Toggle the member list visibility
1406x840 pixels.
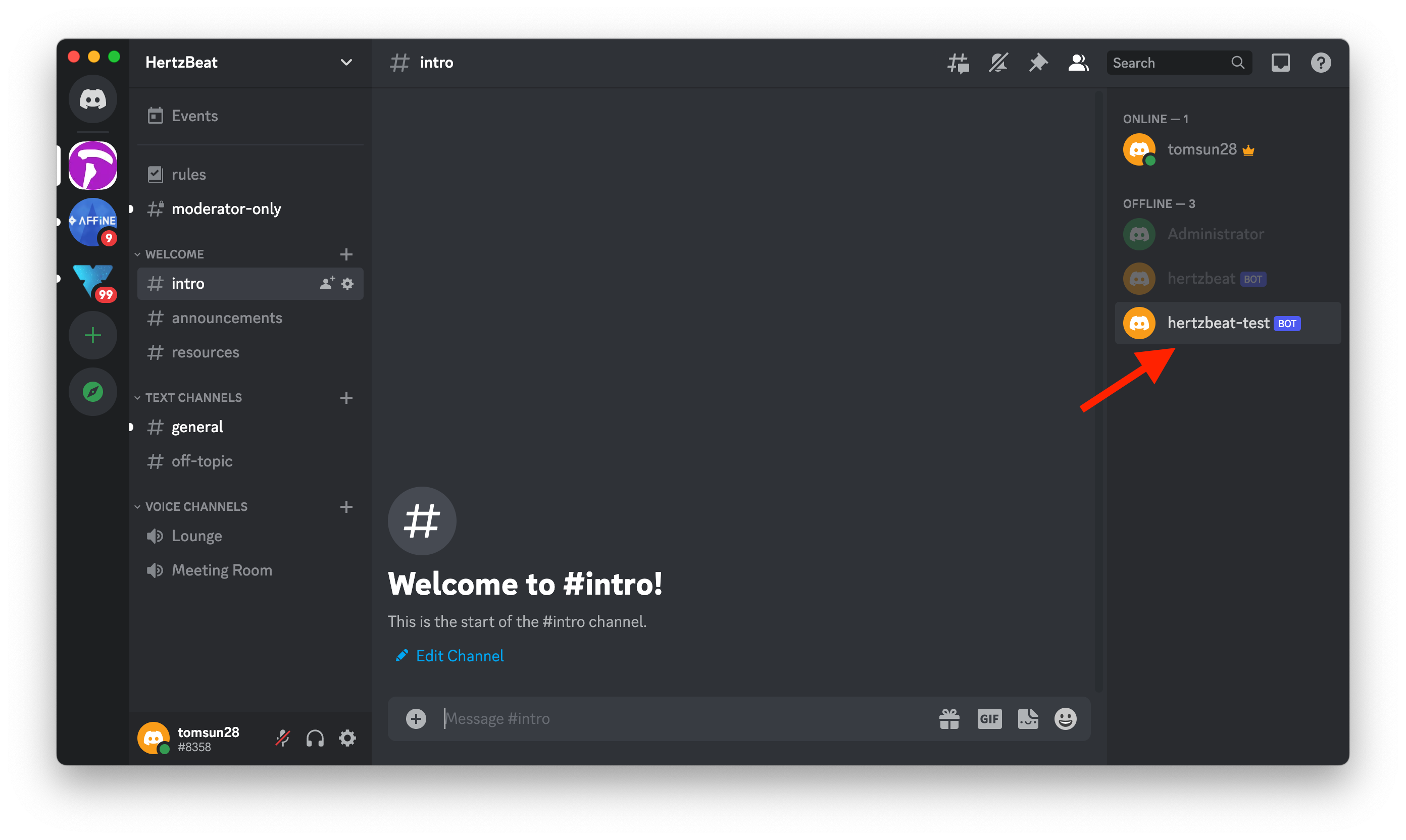[1078, 63]
